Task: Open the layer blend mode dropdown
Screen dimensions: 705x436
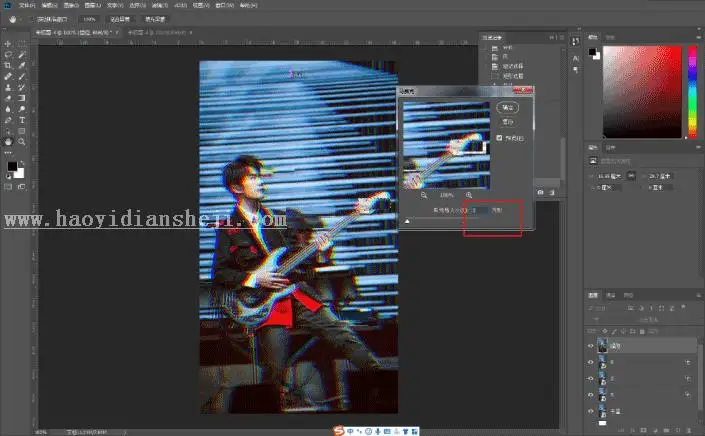Action: tap(607, 320)
